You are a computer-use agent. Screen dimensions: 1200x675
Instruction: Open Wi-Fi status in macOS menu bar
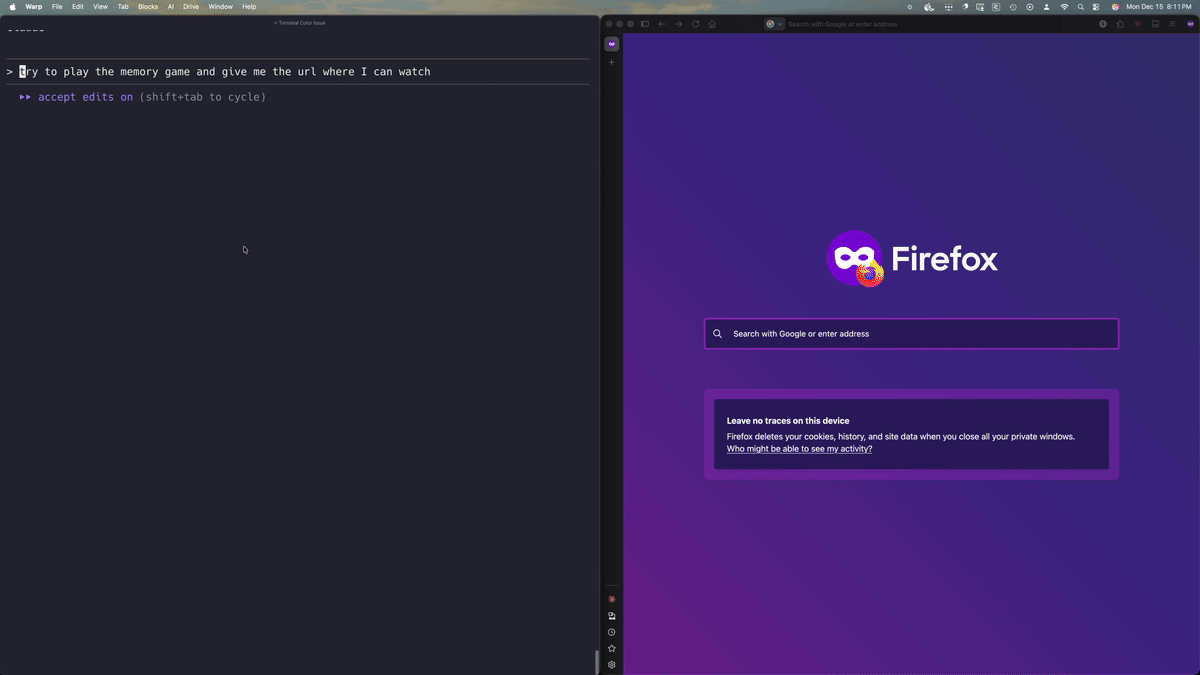point(1064,7)
